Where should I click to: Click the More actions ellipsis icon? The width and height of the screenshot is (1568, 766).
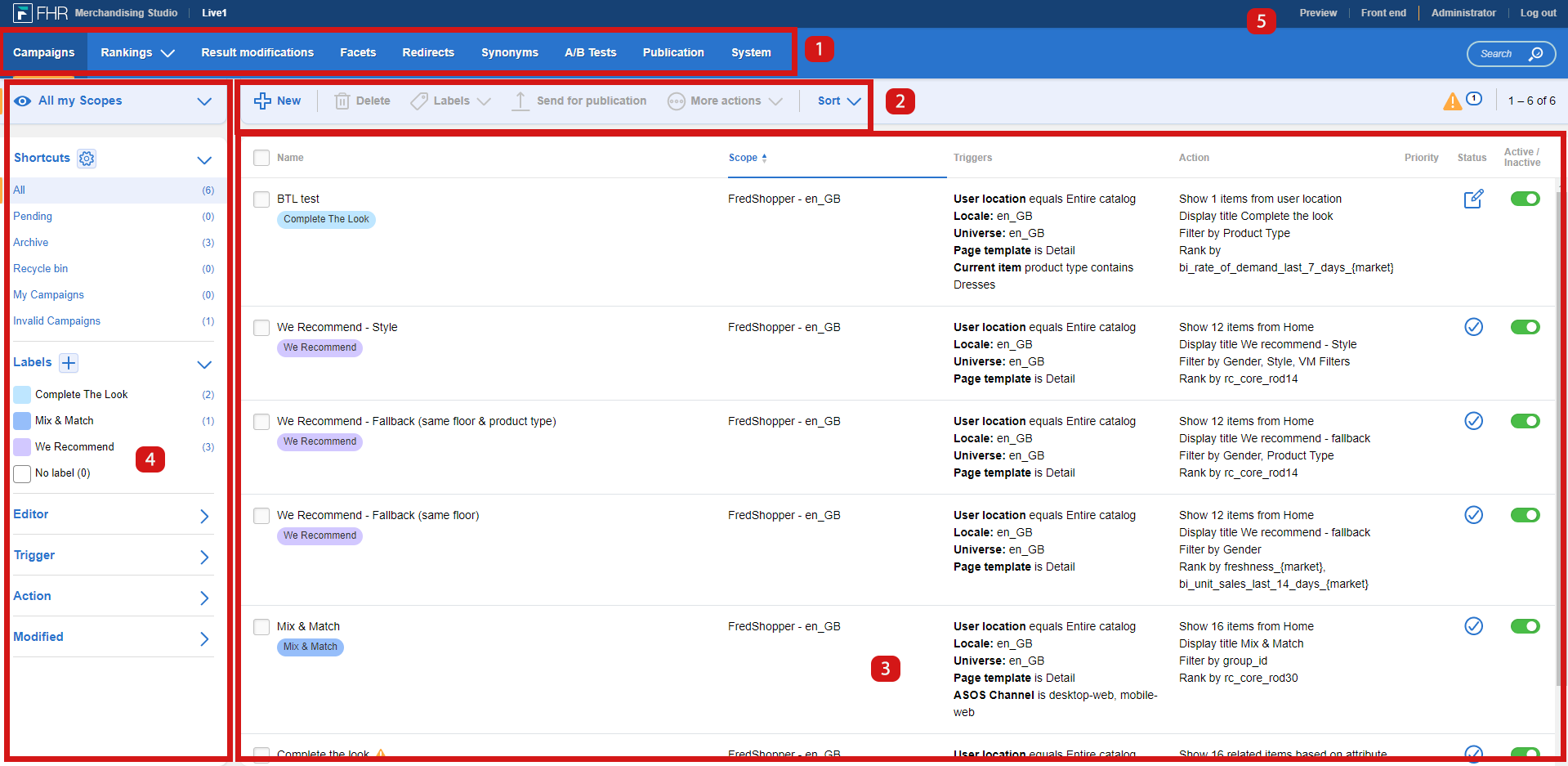676,101
